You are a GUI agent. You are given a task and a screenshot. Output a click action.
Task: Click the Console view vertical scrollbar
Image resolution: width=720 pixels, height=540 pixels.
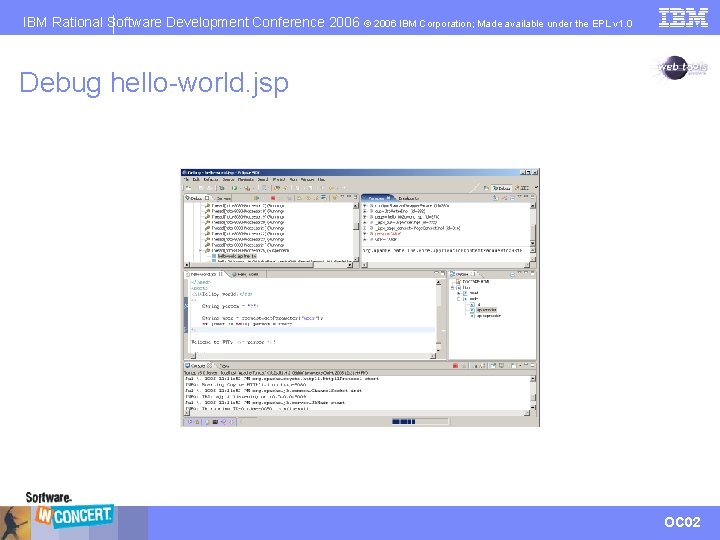point(533,393)
